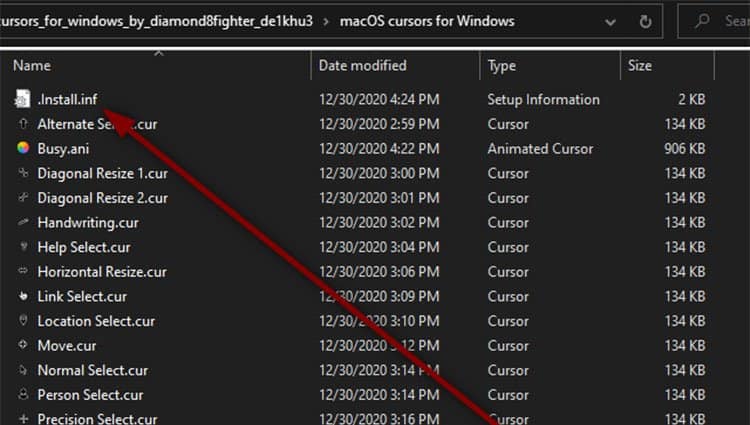Sort files by the Name column header

coord(32,65)
